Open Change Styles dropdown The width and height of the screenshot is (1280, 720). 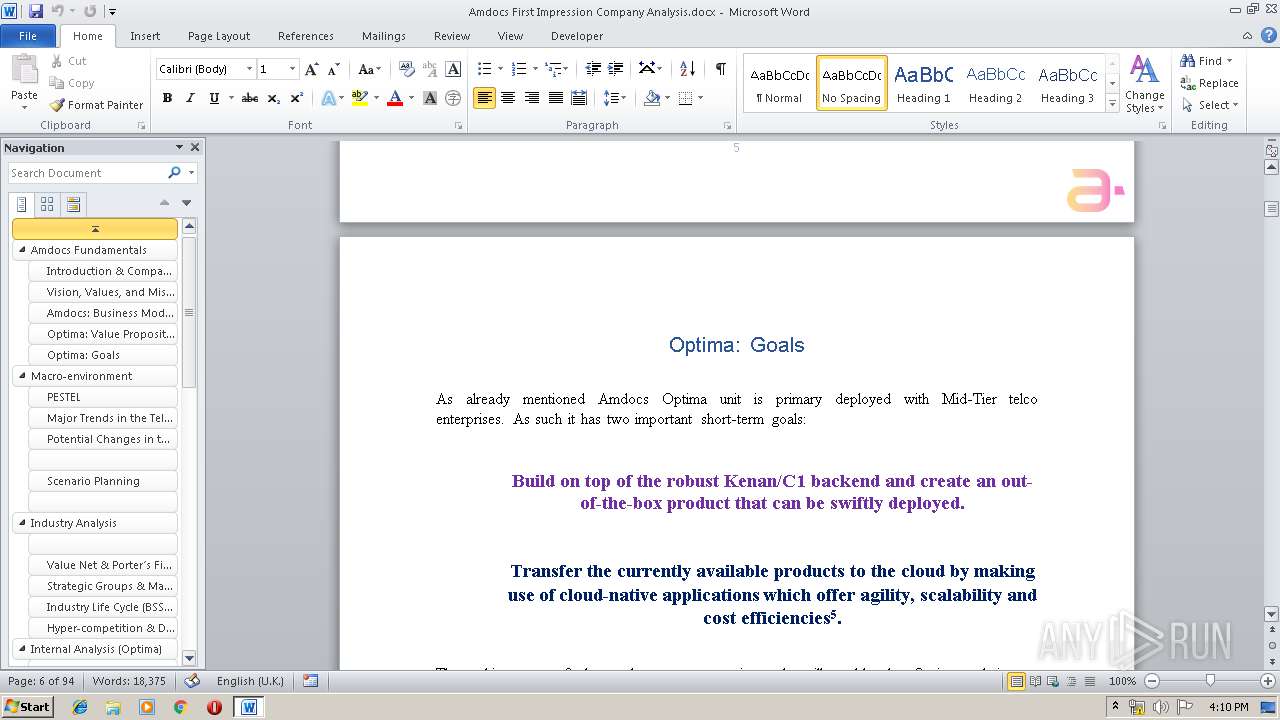click(x=1144, y=85)
